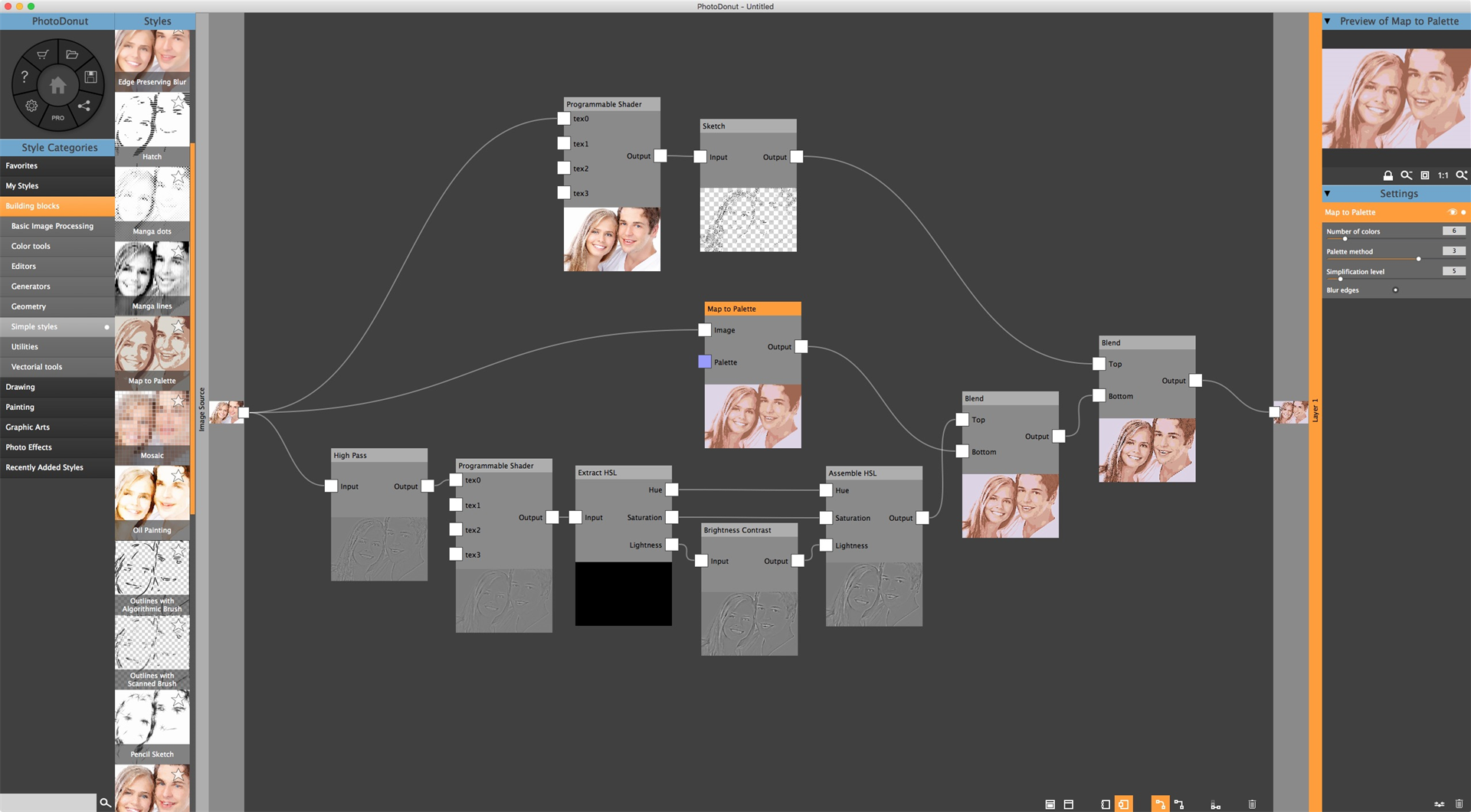This screenshot has width=1471, height=812.
Task: Toggle the Blur edges option
Action: 1395,290
